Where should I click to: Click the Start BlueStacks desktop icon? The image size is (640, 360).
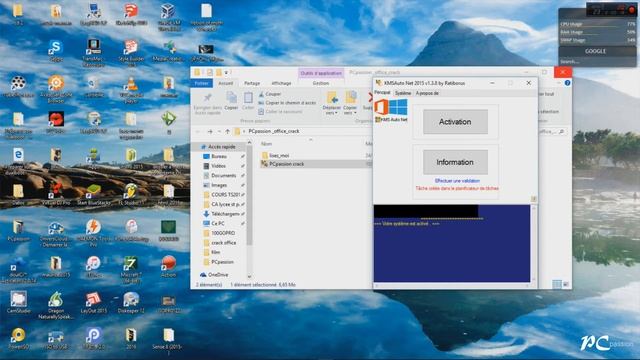pos(93,193)
